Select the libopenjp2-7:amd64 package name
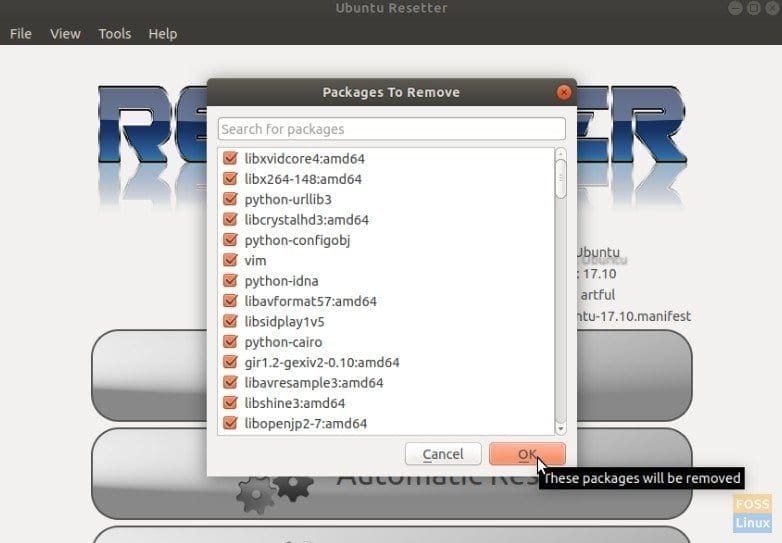Image resolution: width=782 pixels, height=543 pixels. [x=306, y=424]
